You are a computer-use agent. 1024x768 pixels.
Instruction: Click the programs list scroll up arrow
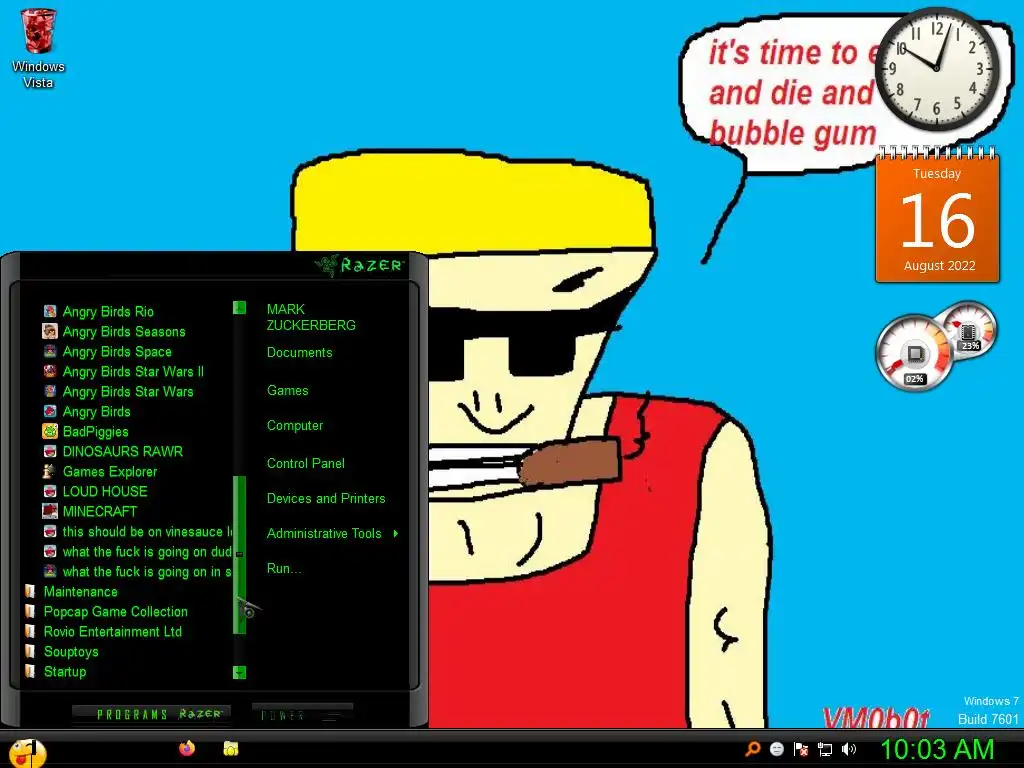tap(240, 307)
